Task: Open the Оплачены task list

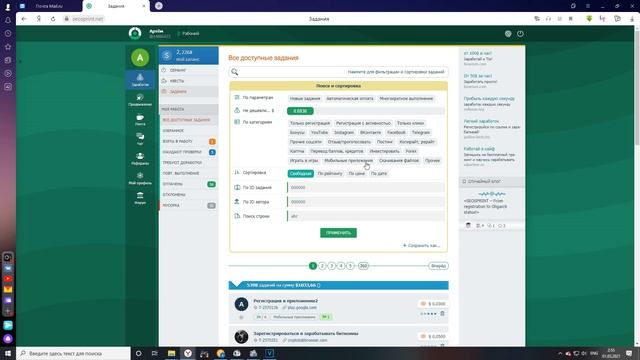Action: pos(189,184)
